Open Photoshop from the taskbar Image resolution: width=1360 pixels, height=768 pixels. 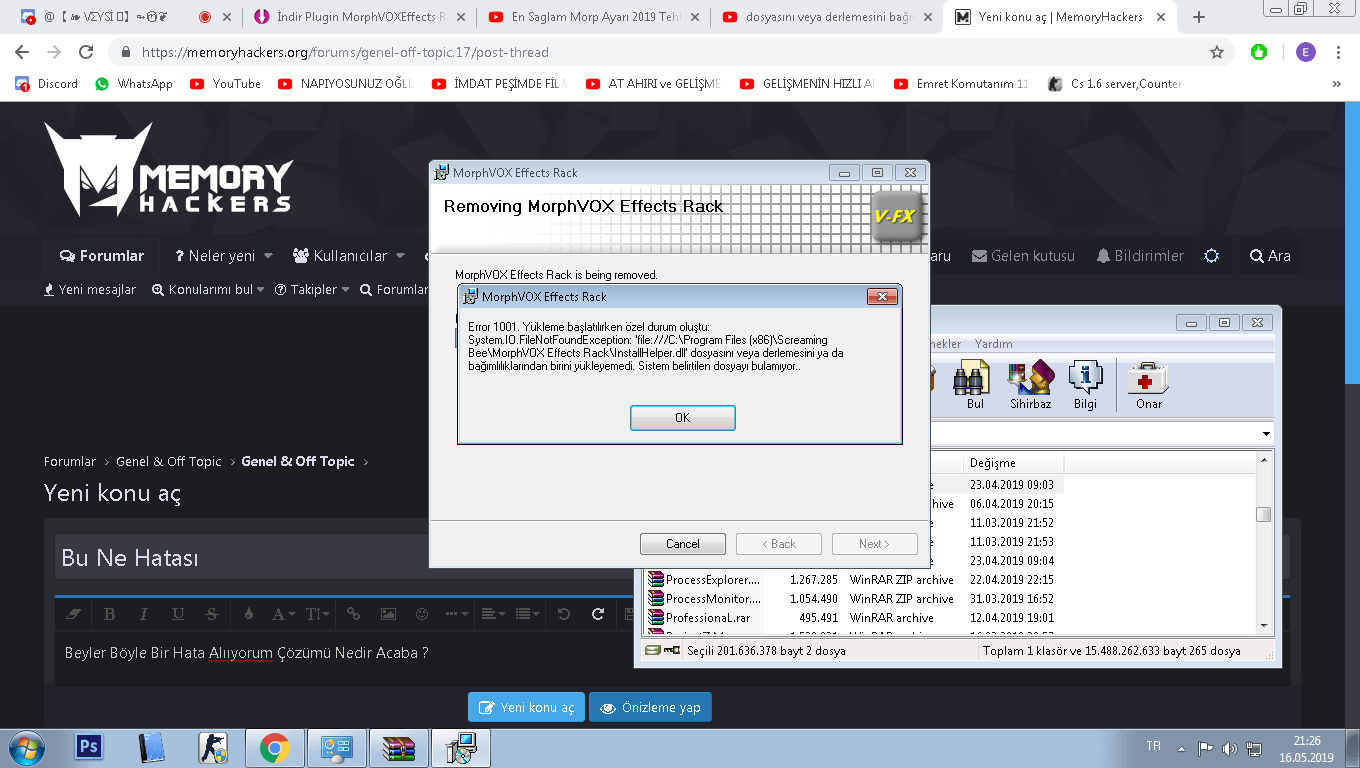pos(89,747)
